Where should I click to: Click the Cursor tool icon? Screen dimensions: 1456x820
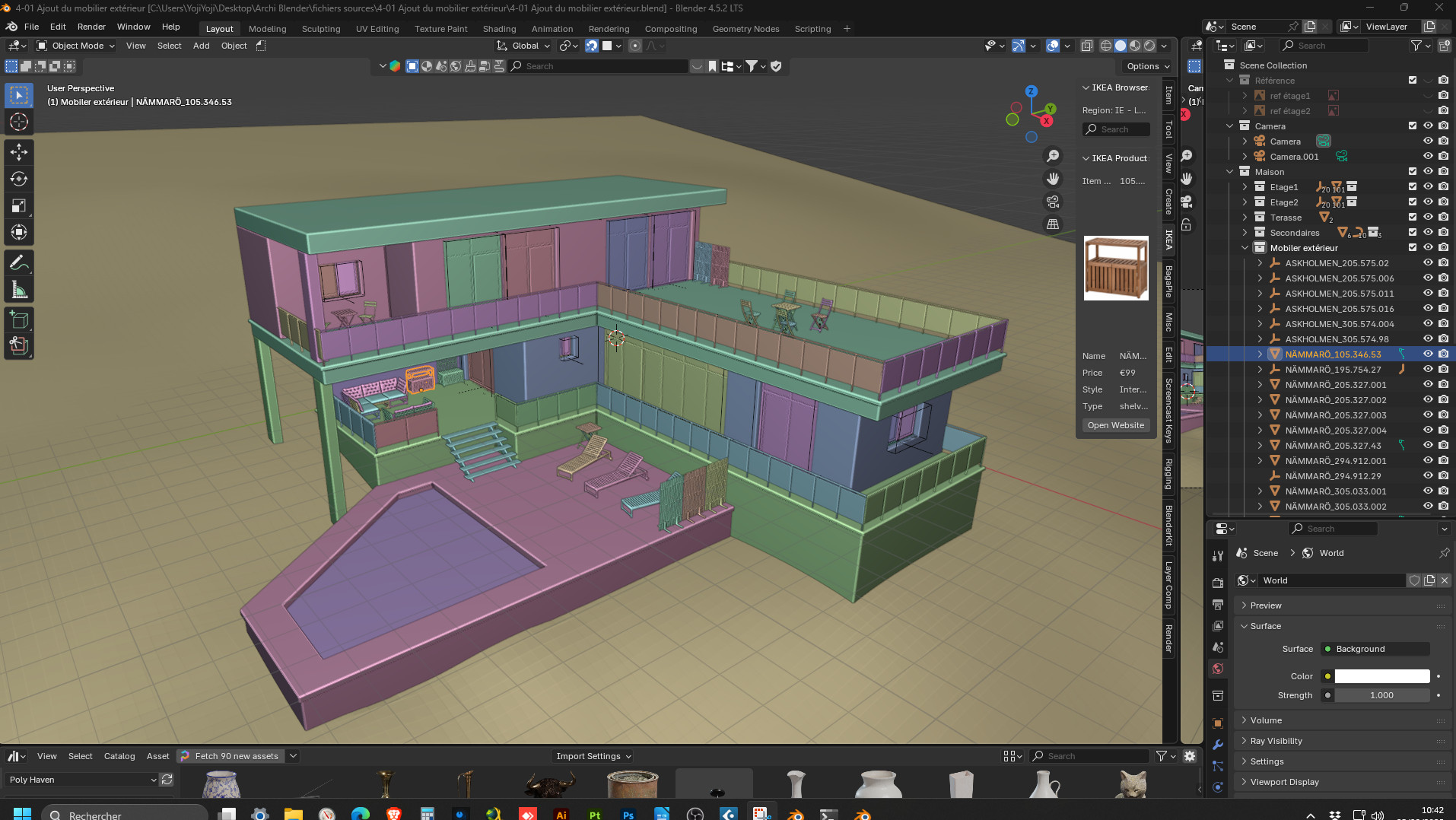(19, 122)
